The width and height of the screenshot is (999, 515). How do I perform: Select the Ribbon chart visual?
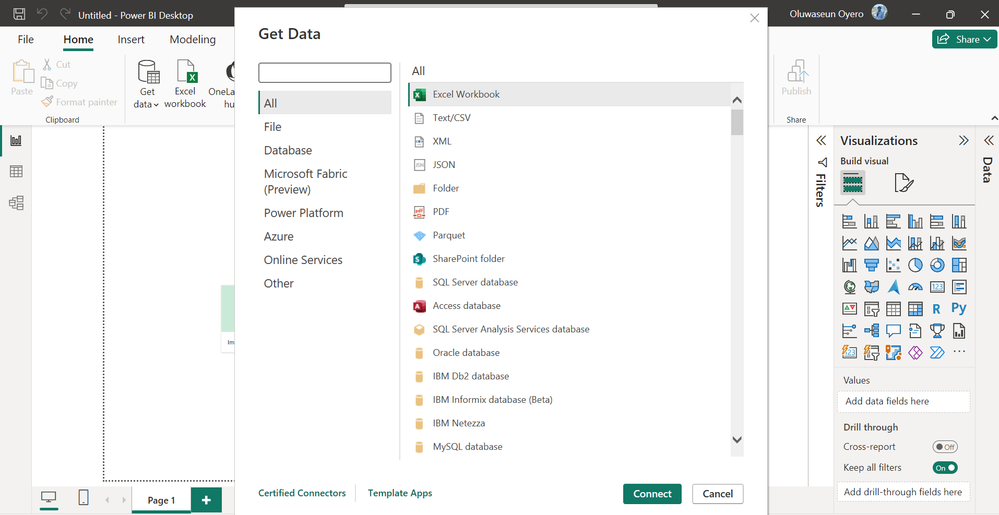pyautogui.click(x=959, y=243)
